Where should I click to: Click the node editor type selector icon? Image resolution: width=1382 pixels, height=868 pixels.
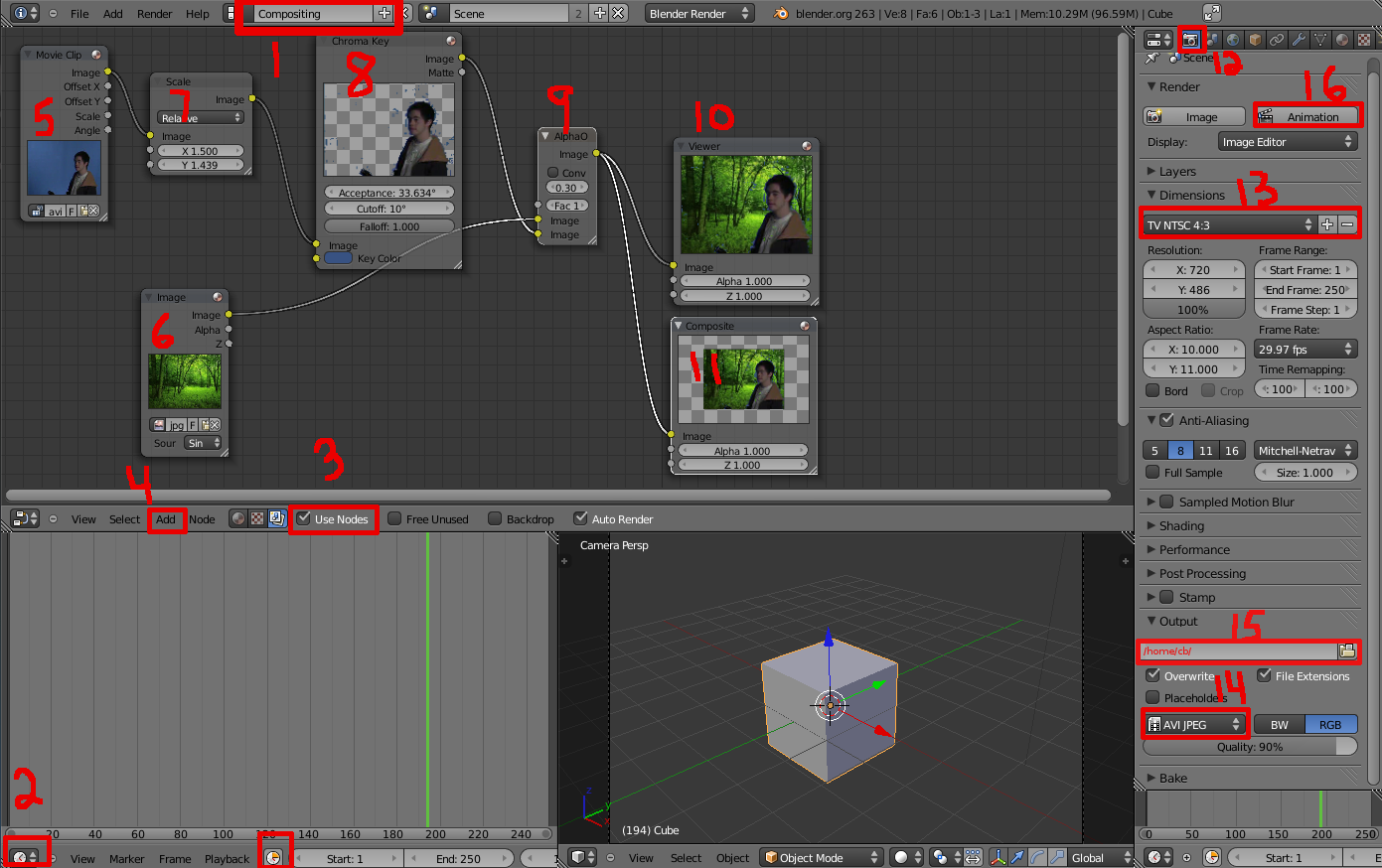25,518
